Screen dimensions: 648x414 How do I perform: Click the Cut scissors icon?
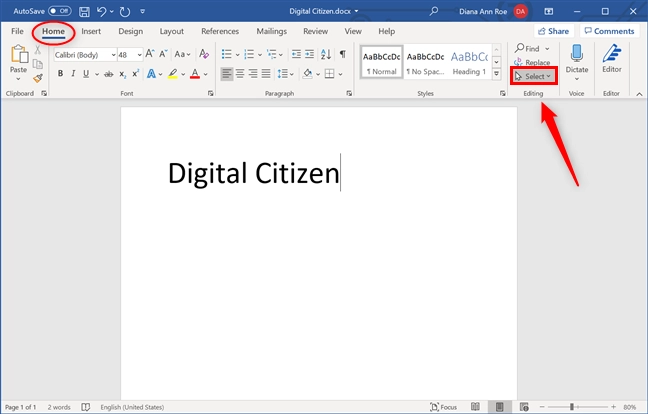click(38, 50)
